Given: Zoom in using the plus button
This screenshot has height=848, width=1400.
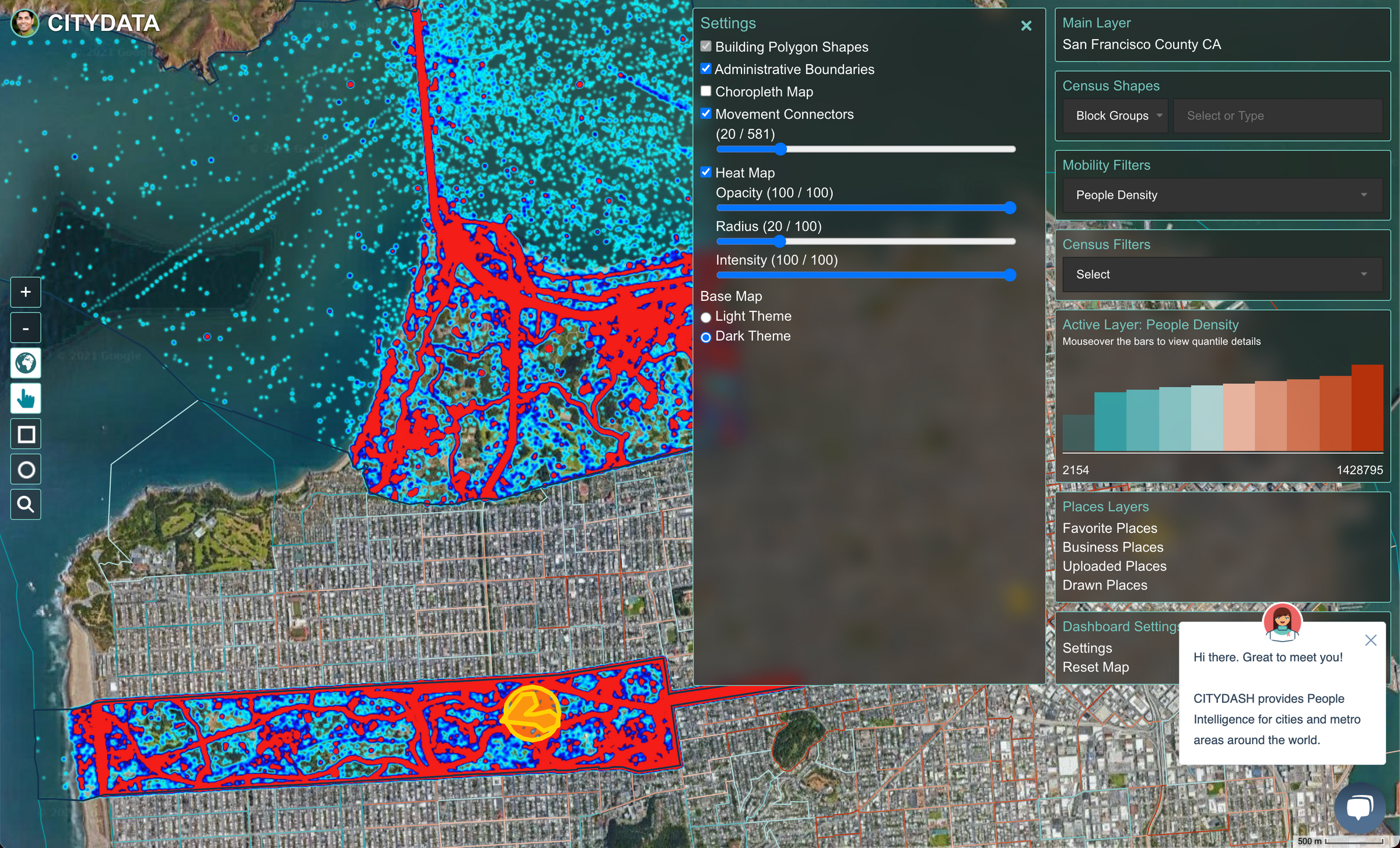Looking at the screenshot, I should [x=25, y=292].
